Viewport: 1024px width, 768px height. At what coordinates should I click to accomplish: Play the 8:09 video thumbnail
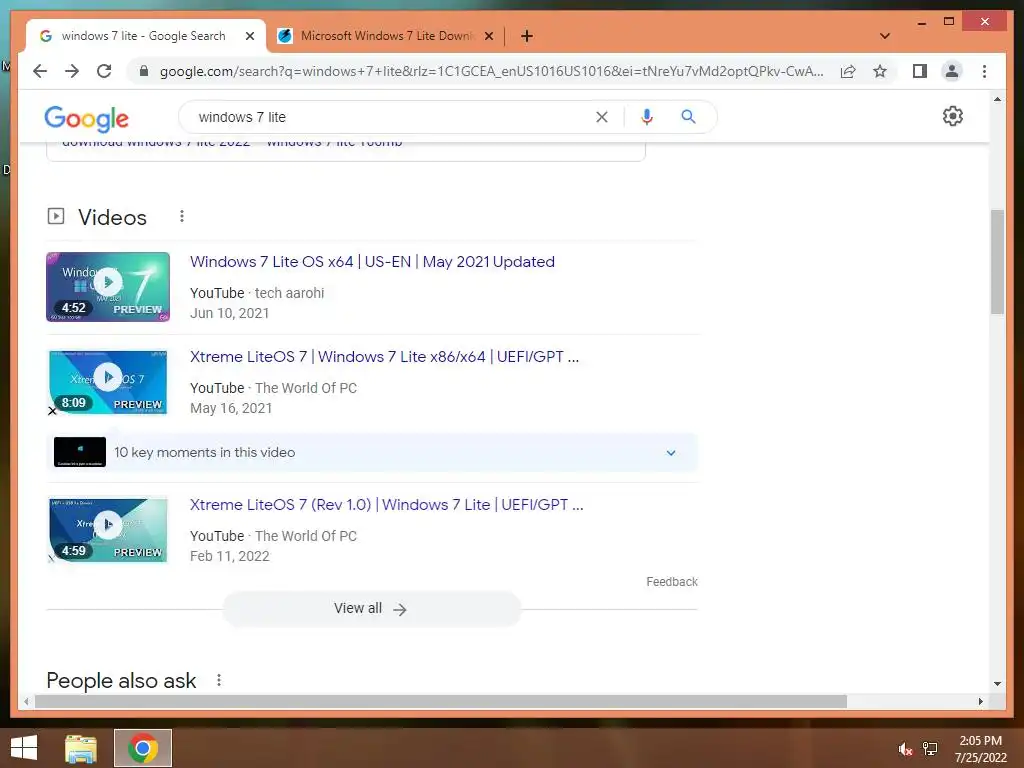tap(108, 382)
